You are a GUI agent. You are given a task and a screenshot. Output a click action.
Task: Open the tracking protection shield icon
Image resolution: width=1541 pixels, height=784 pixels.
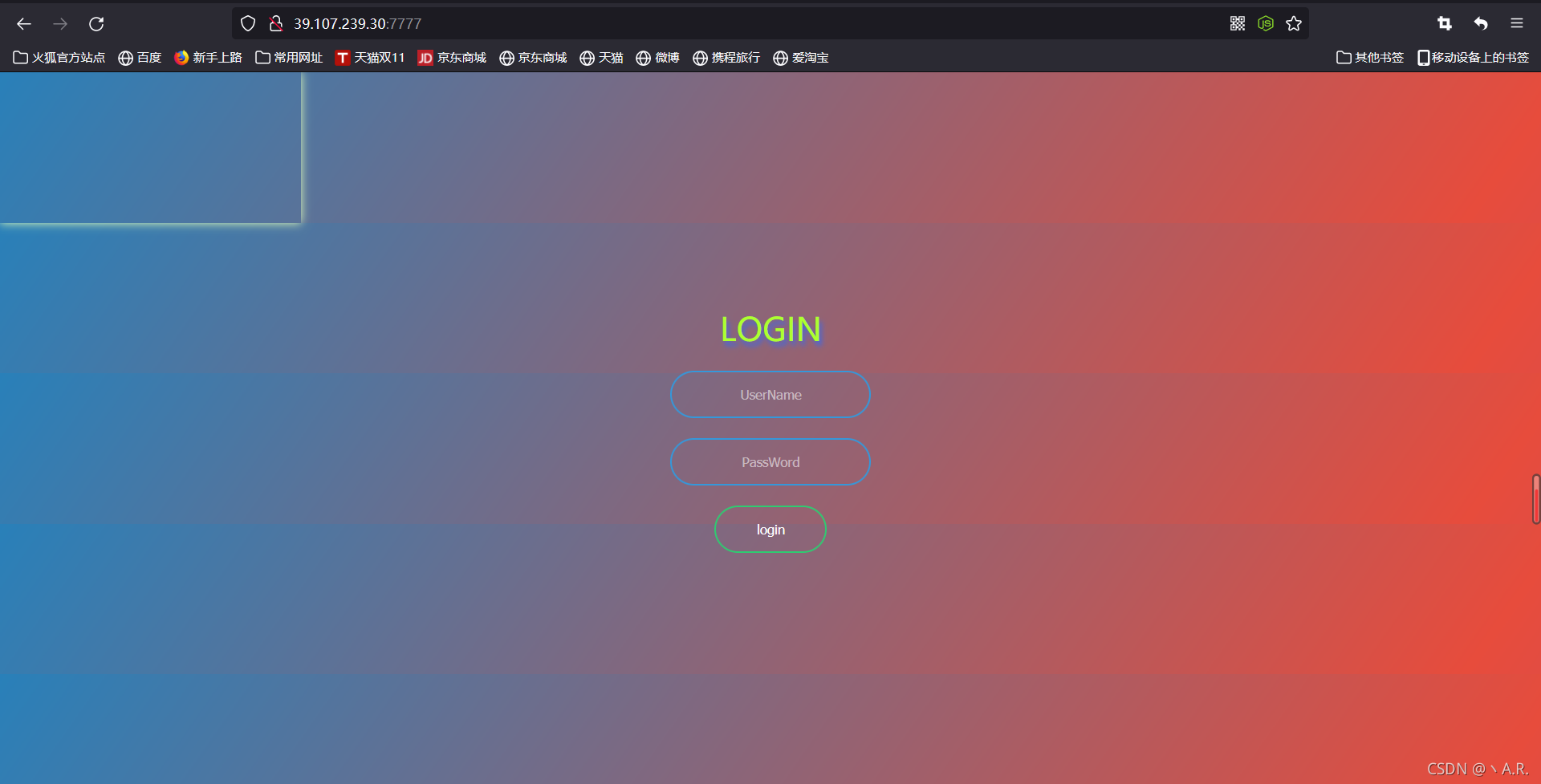248,24
